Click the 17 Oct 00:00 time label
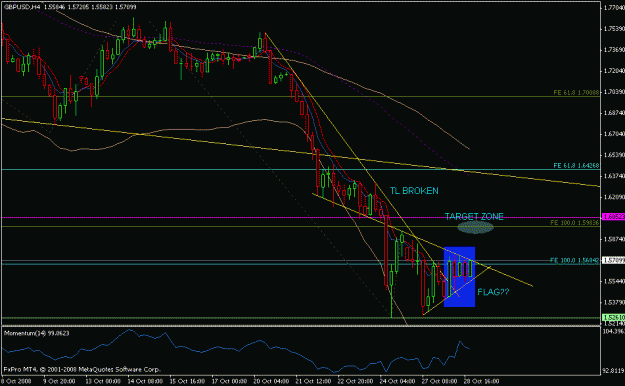Image resolution: width=625 pixels, height=386 pixels. pyautogui.click(x=229, y=381)
